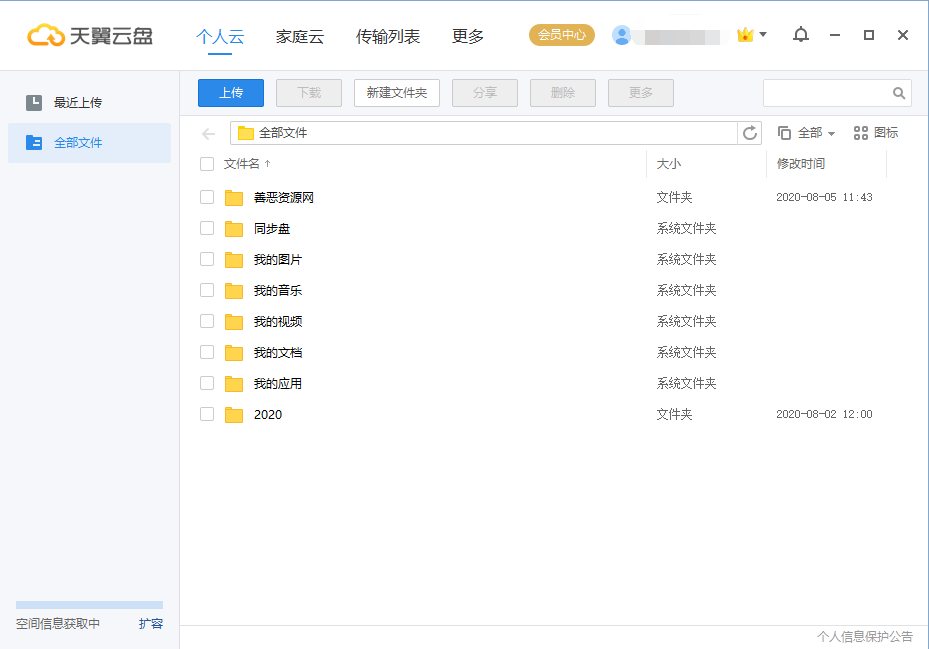
Task: Switch to the 家庭云 tab
Action: [300, 37]
